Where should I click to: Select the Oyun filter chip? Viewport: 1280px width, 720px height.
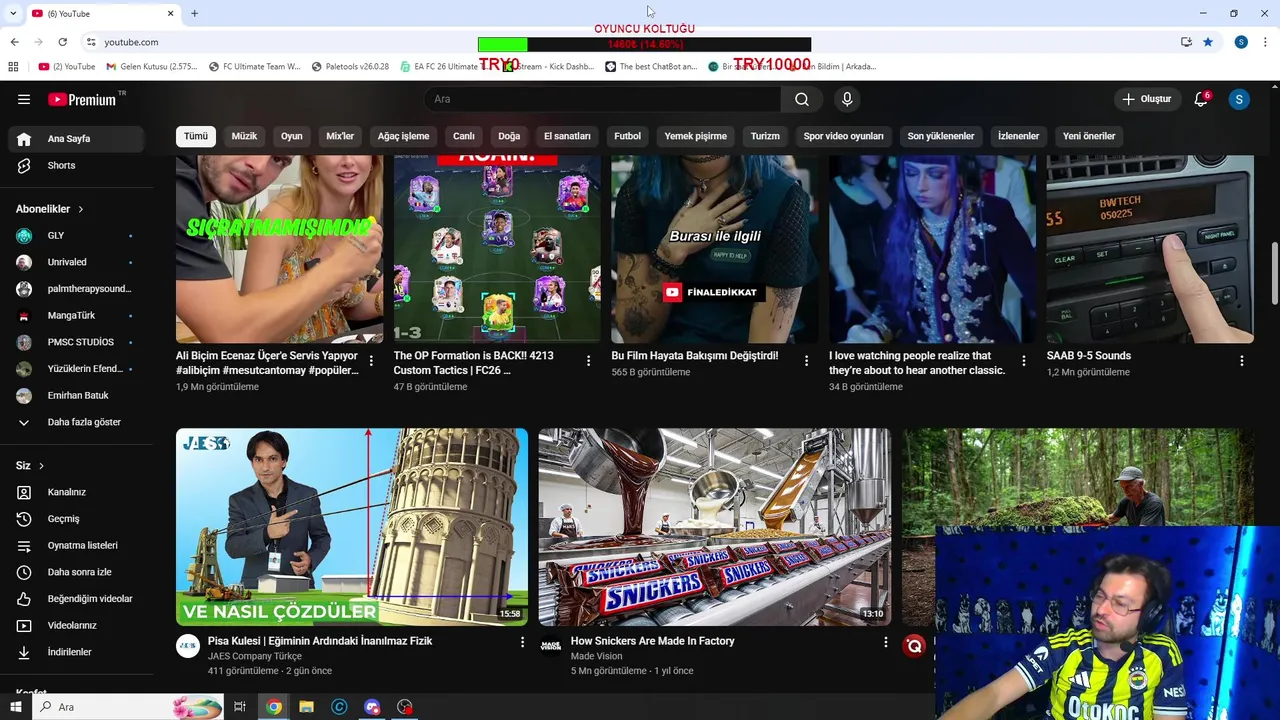pyautogui.click(x=292, y=136)
